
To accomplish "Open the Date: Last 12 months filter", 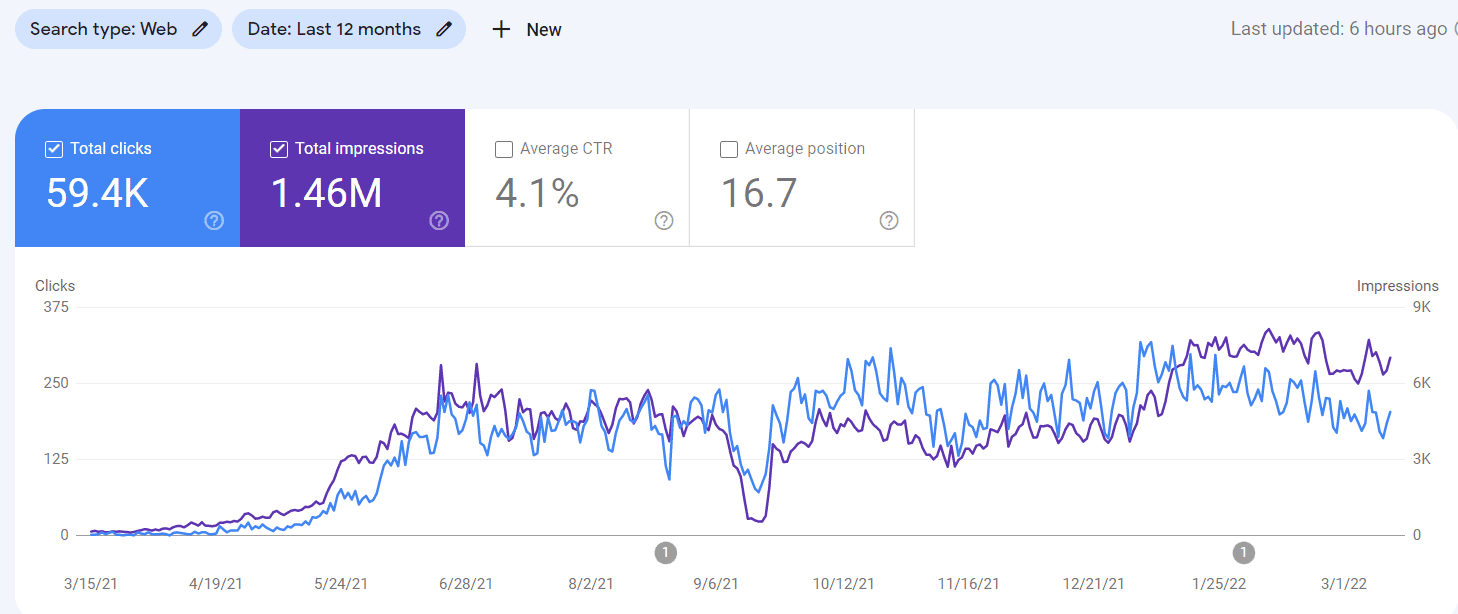I will tap(334, 29).
